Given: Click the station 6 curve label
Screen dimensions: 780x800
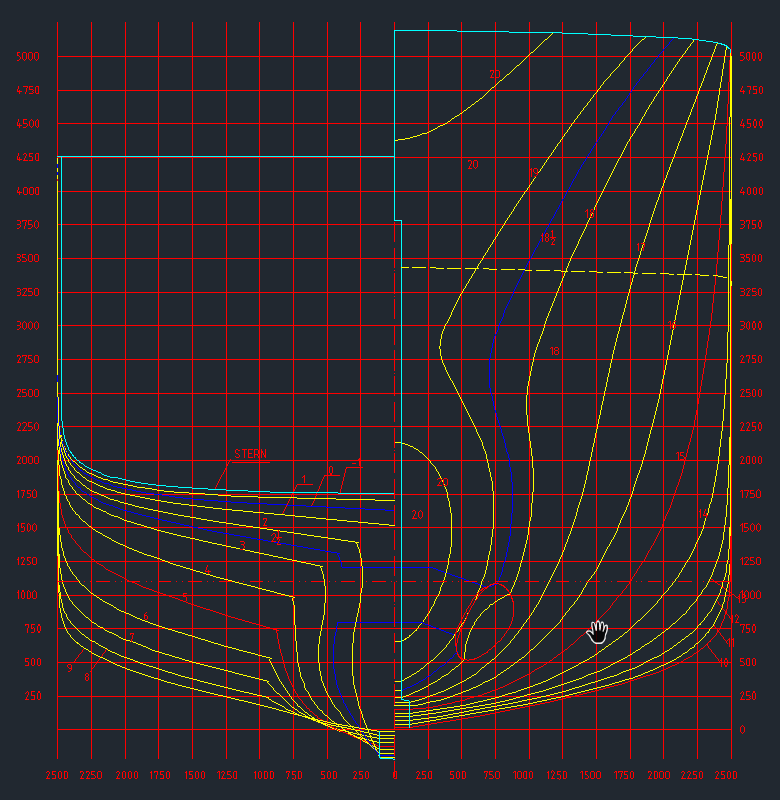Looking at the screenshot, I should point(146,617).
